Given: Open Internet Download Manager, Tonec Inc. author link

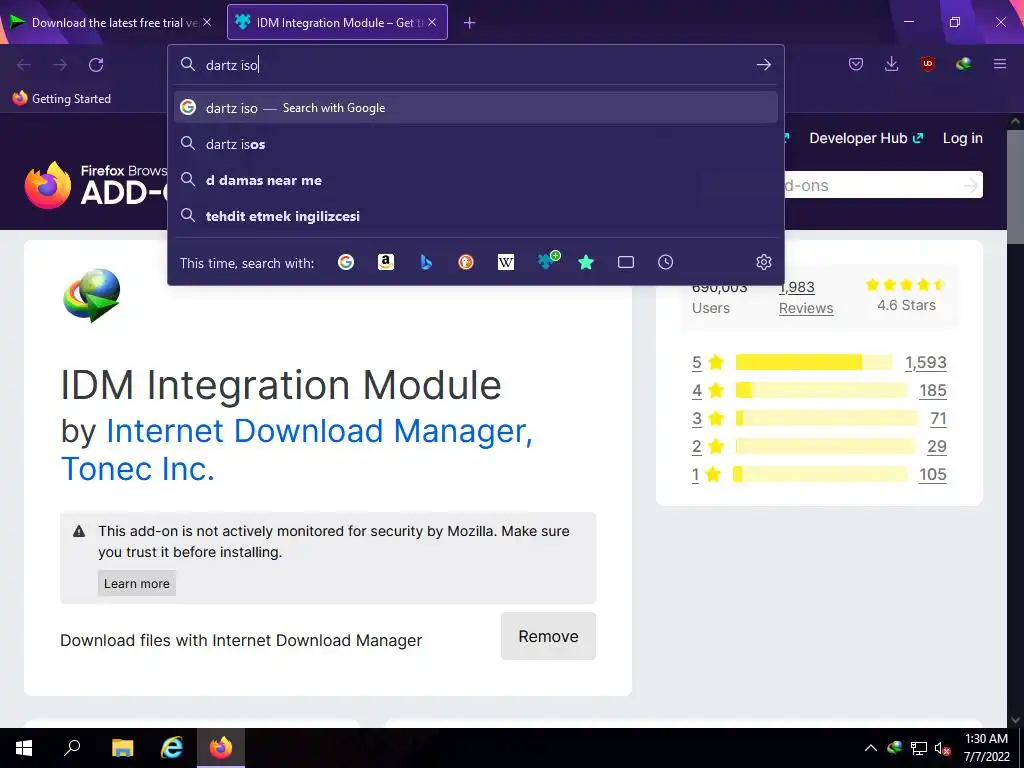Looking at the screenshot, I should tap(297, 449).
